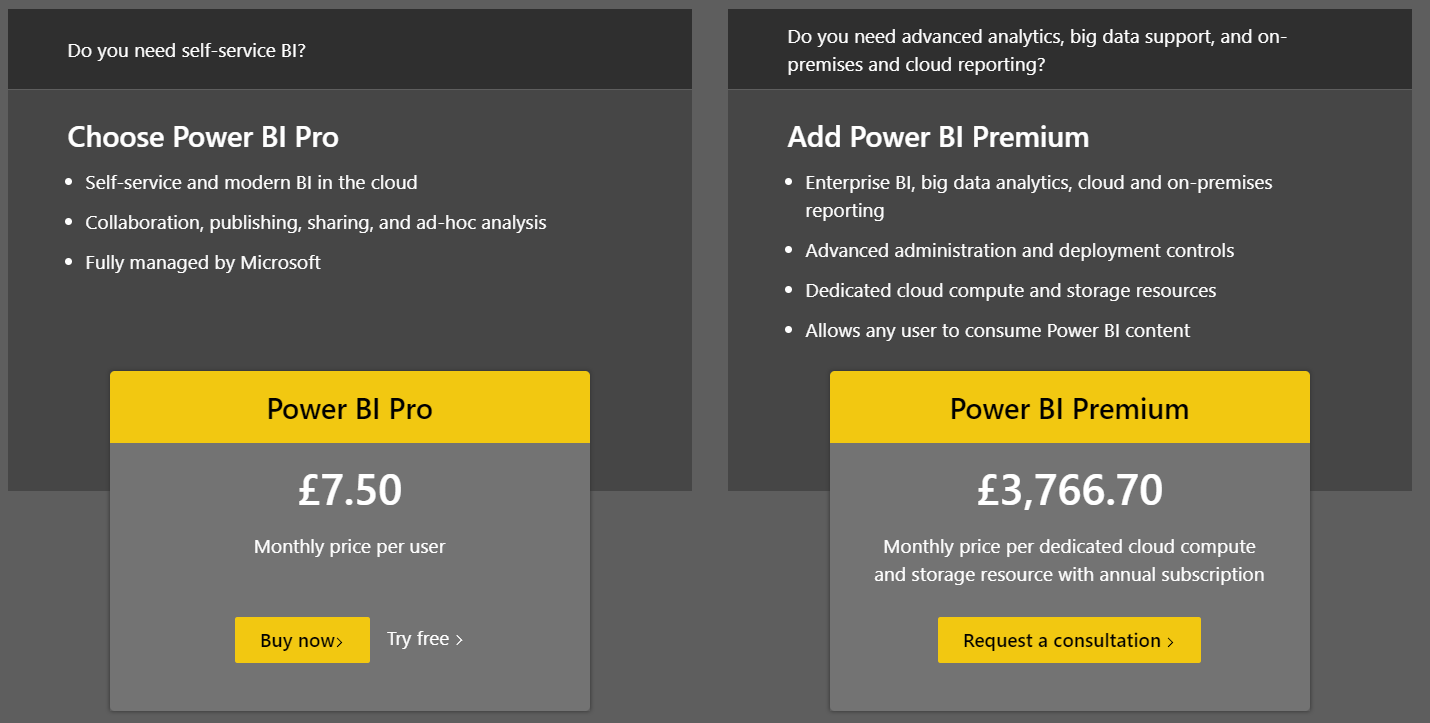
Task: Click 'Fully managed by Microsoft' bullet
Action: pyautogui.click(x=203, y=262)
